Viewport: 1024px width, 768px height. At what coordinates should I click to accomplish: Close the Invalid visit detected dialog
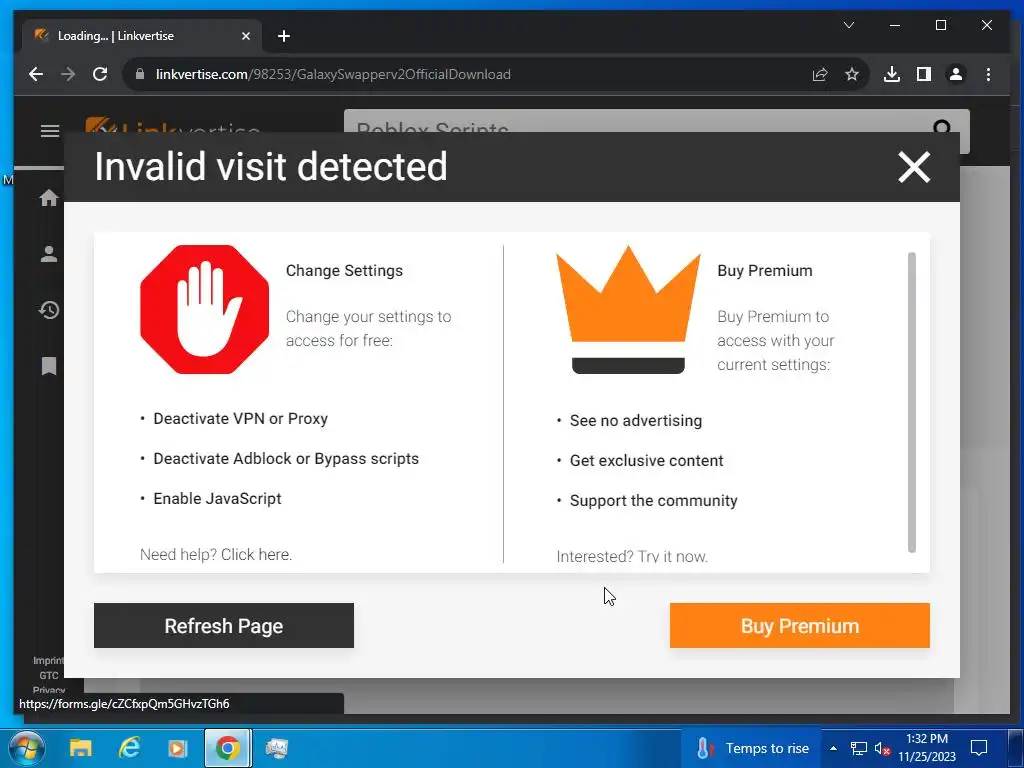click(914, 167)
